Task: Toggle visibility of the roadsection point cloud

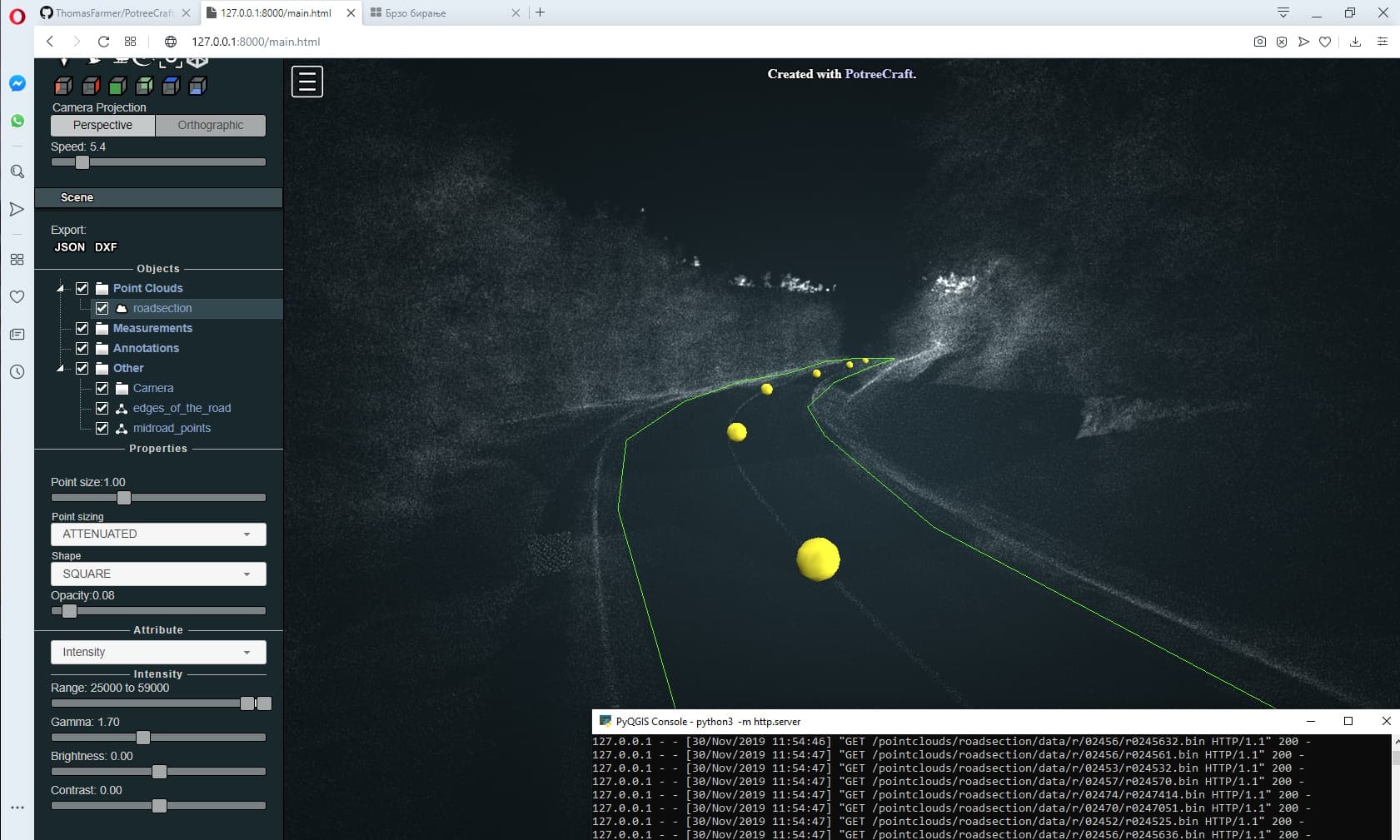Action: pos(102,308)
